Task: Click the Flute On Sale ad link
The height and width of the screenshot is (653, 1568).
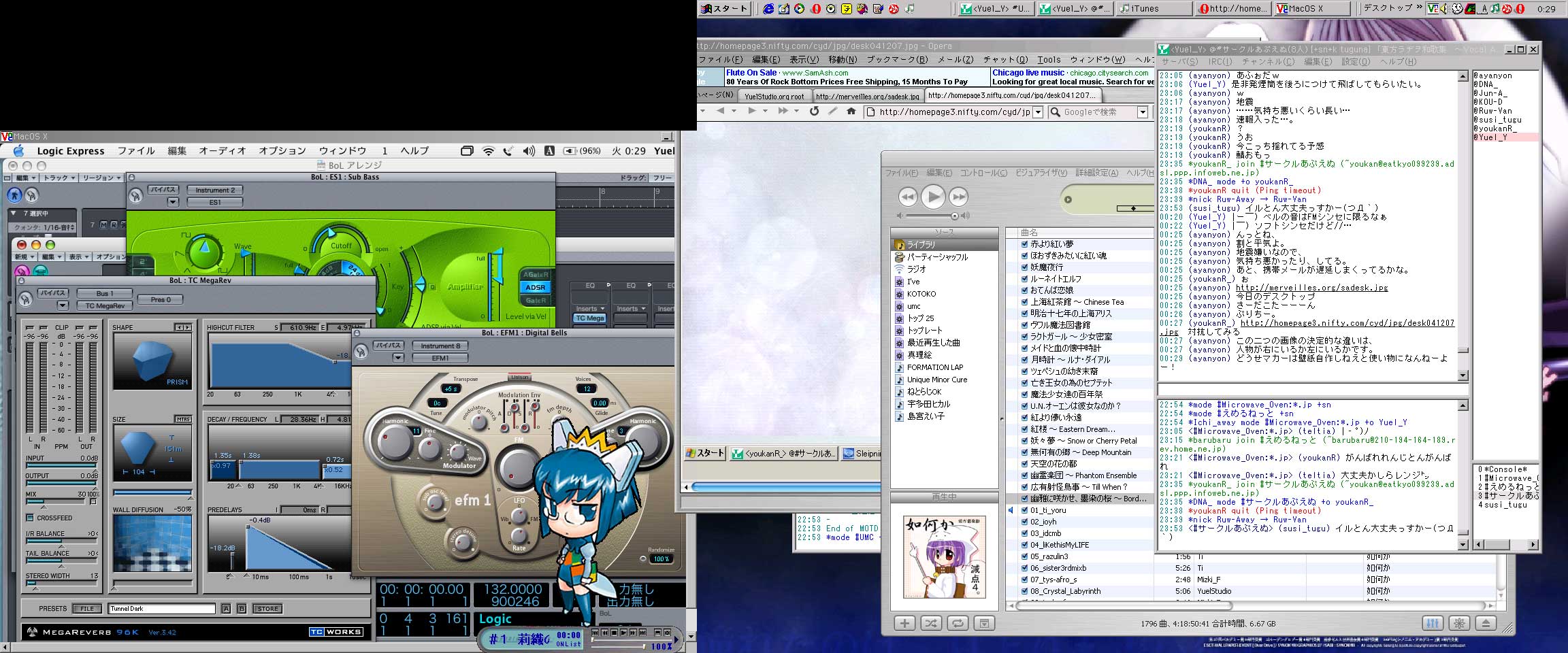Action: pyautogui.click(x=751, y=73)
